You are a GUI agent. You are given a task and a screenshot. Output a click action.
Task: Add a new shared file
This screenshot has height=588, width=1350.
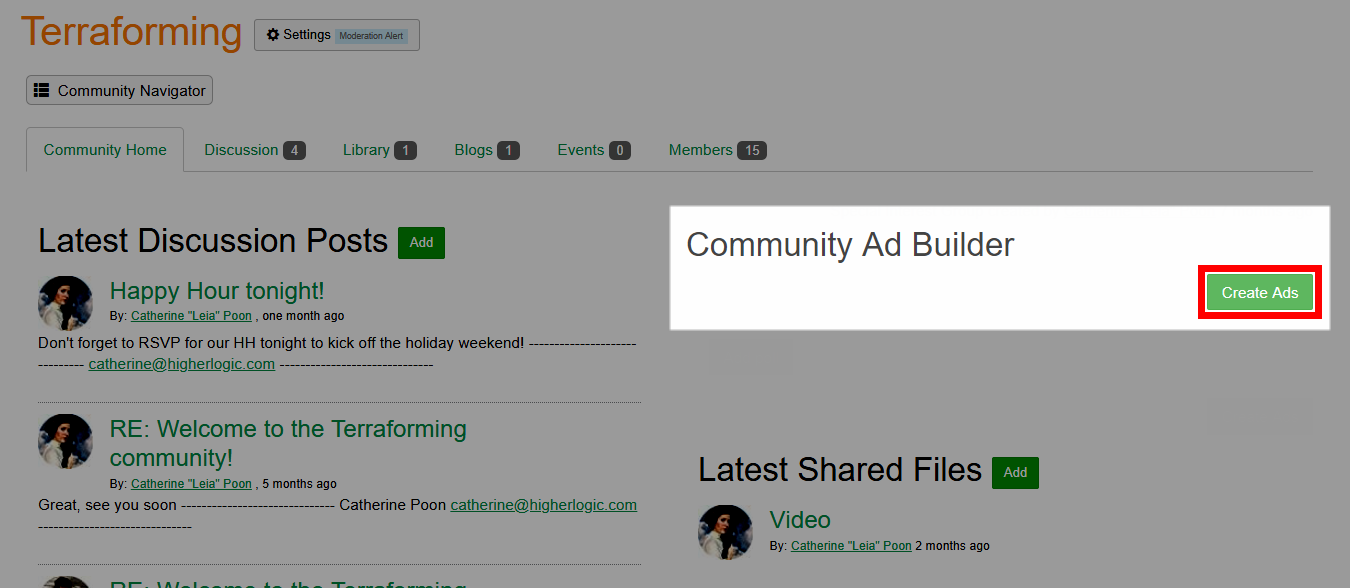coord(1015,473)
